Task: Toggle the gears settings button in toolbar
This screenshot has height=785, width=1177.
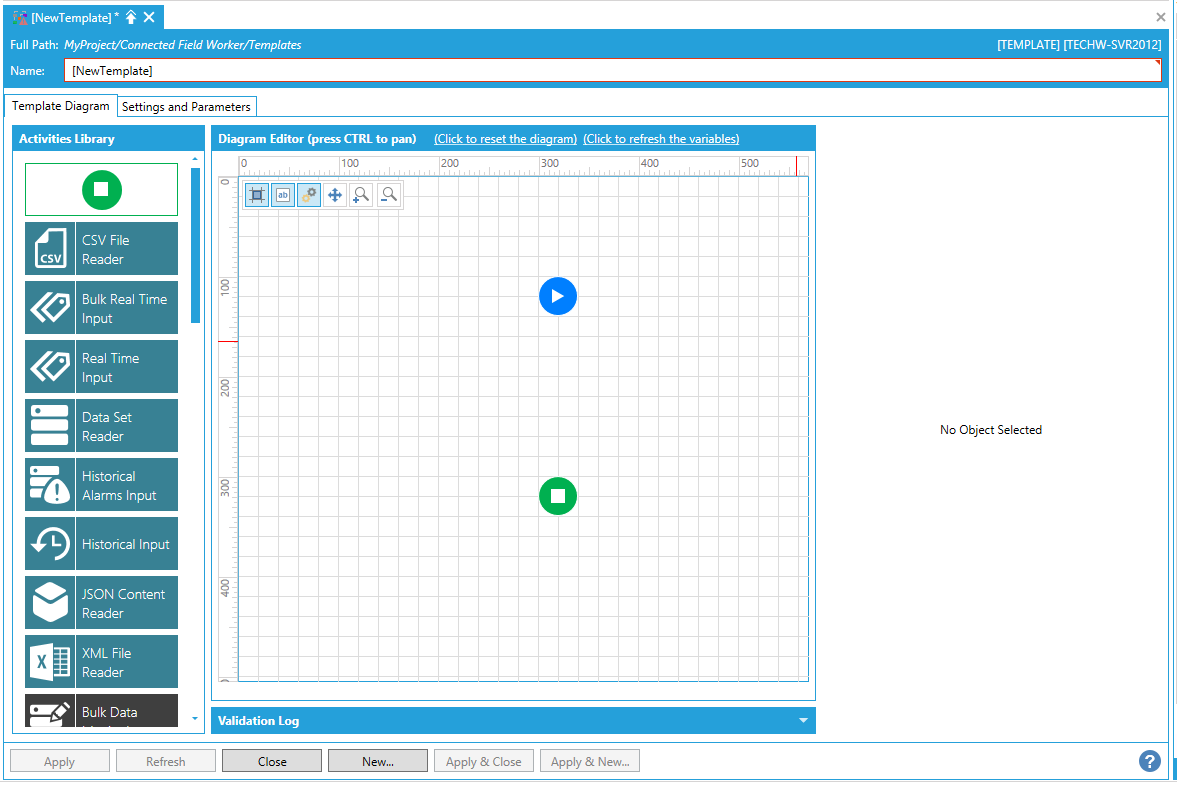Action: point(309,195)
